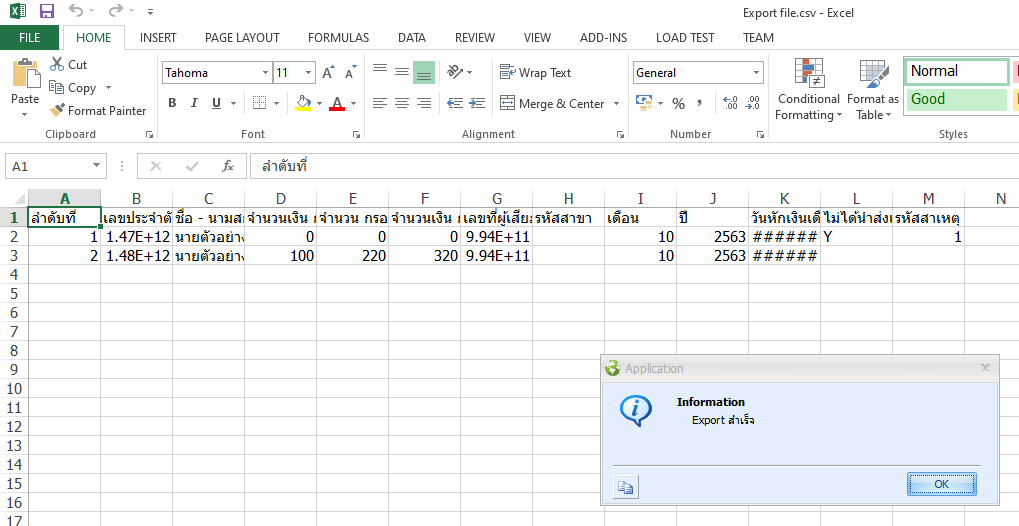Image resolution: width=1019 pixels, height=526 pixels.
Task: Click copy icon in Application dialog
Action: [x=626, y=486]
